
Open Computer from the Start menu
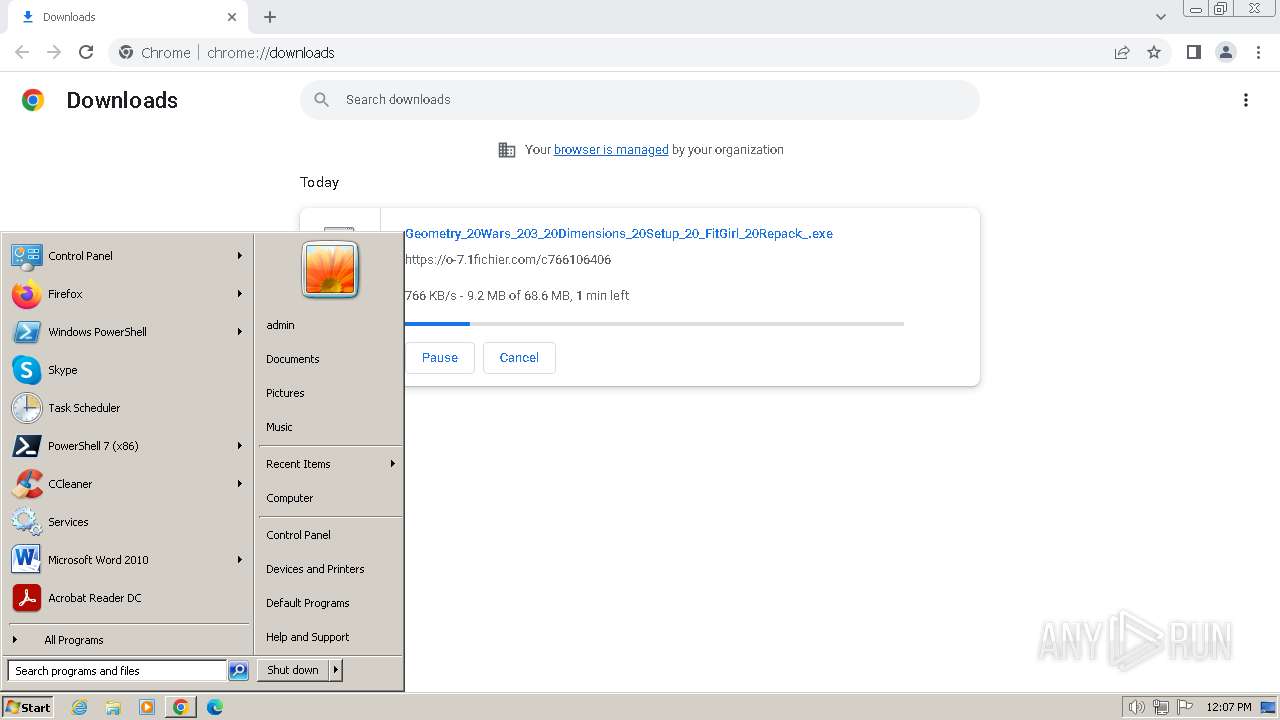[290, 498]
